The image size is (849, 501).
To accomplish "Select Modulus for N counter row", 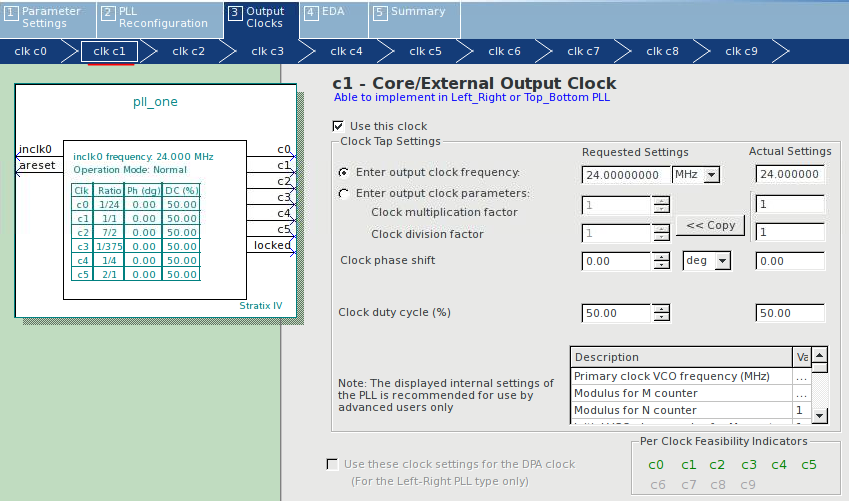I will coord(690,410).
